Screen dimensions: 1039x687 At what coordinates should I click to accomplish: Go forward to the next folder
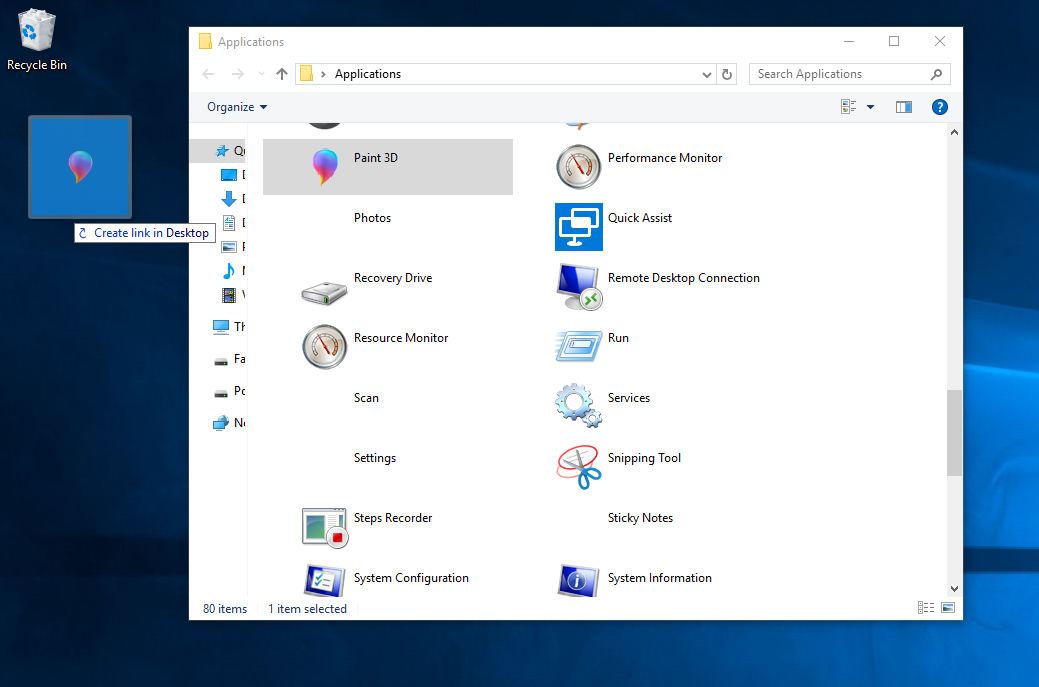click(x=237, y=74)
